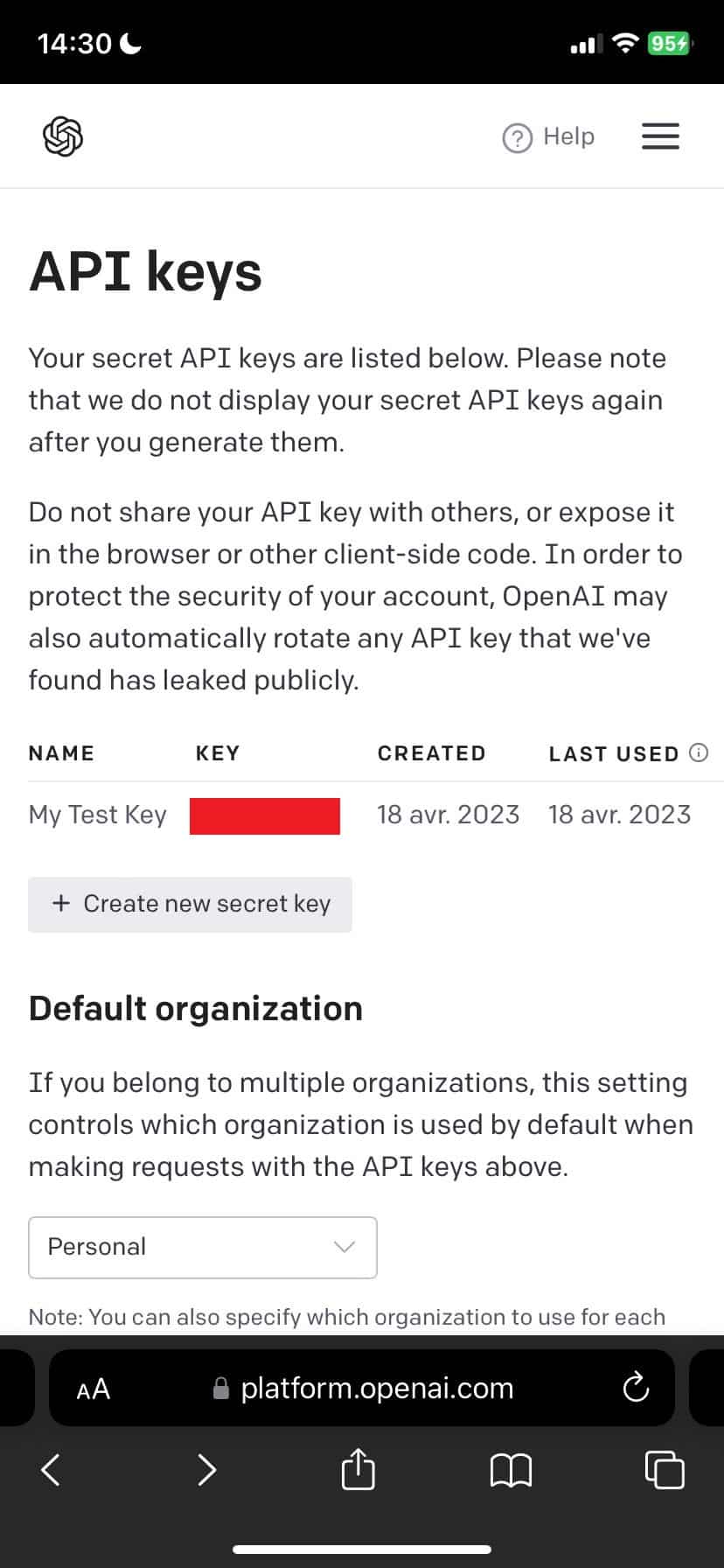Screen dimensions: 724x1568
Task: Tap the red redacted key value
Action: [x=265, y=815]
